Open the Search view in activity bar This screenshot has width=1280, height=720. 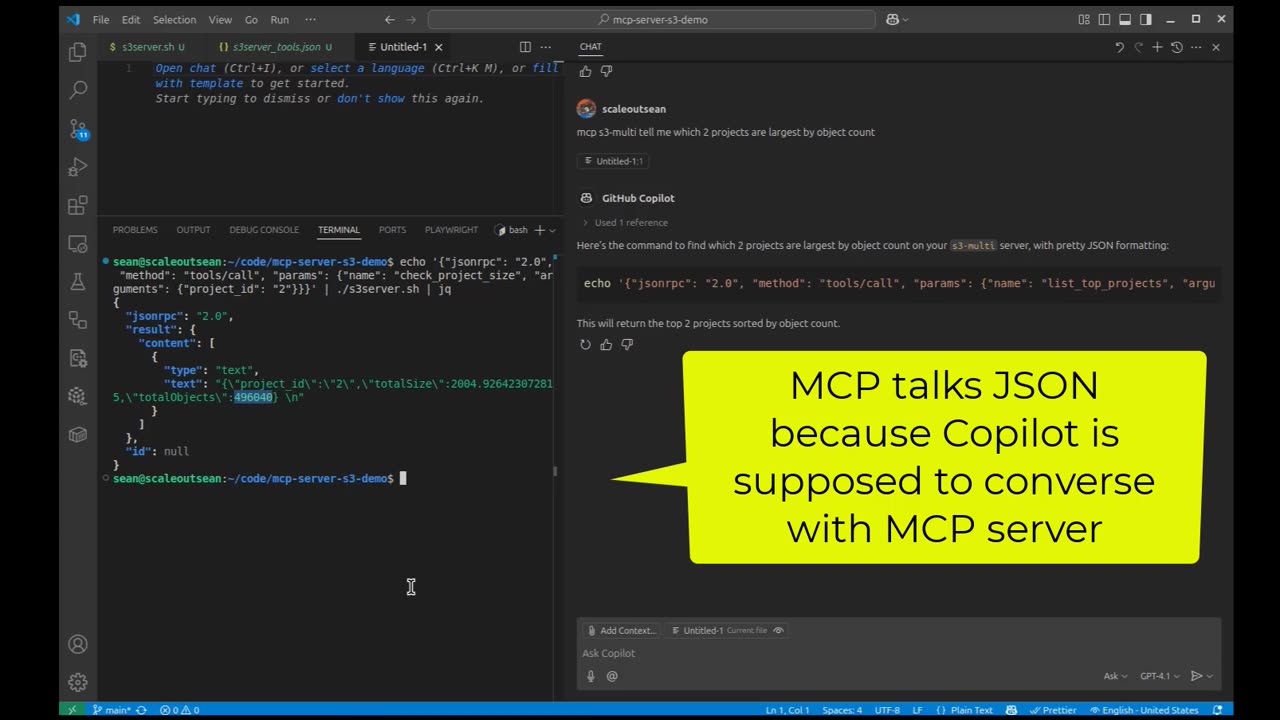77,90
